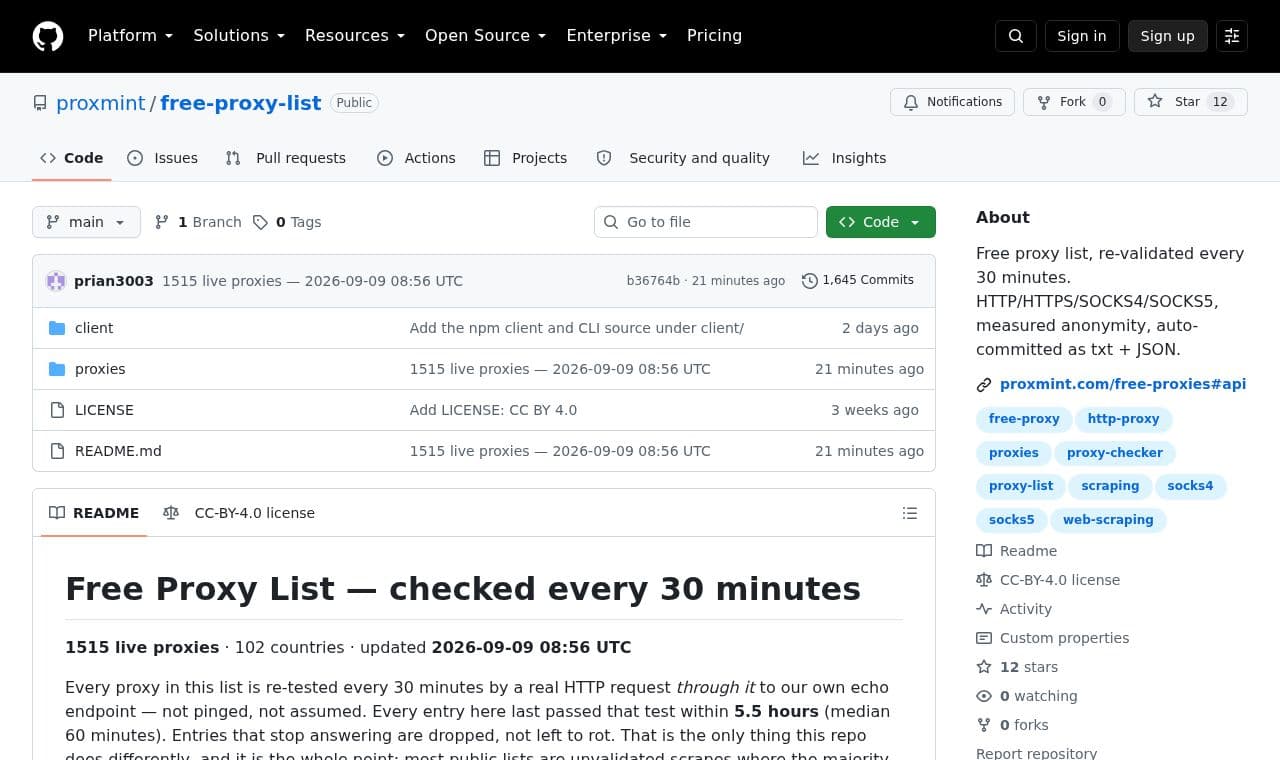Expand the Solutions menu

239,36
